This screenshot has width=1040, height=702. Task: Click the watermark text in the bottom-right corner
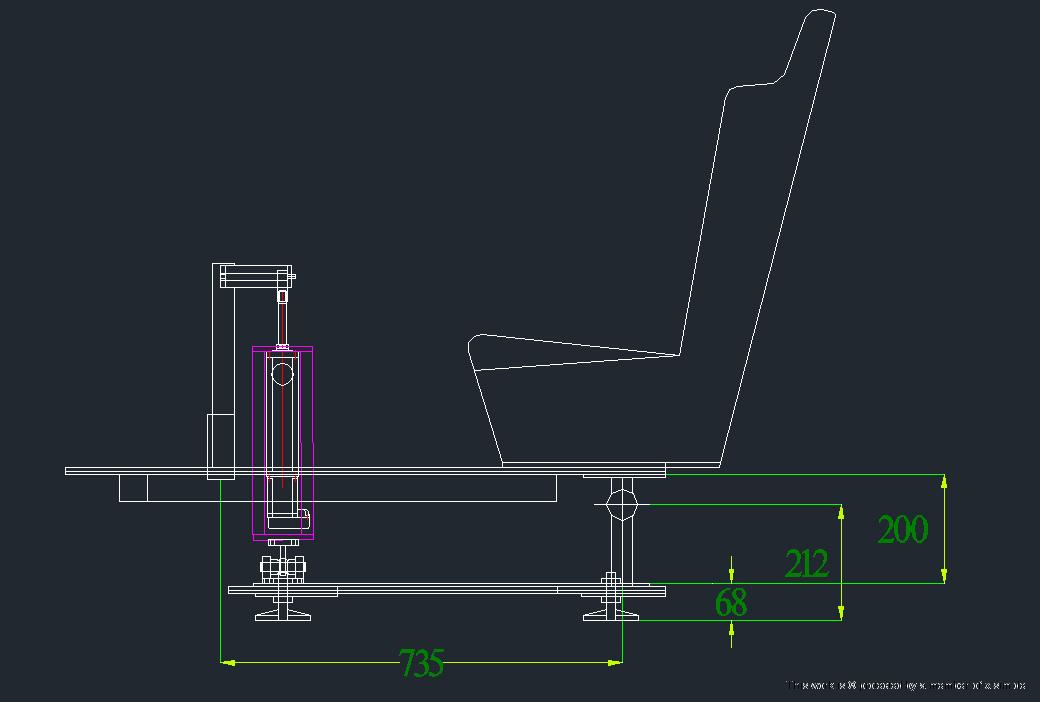(905, 686)
